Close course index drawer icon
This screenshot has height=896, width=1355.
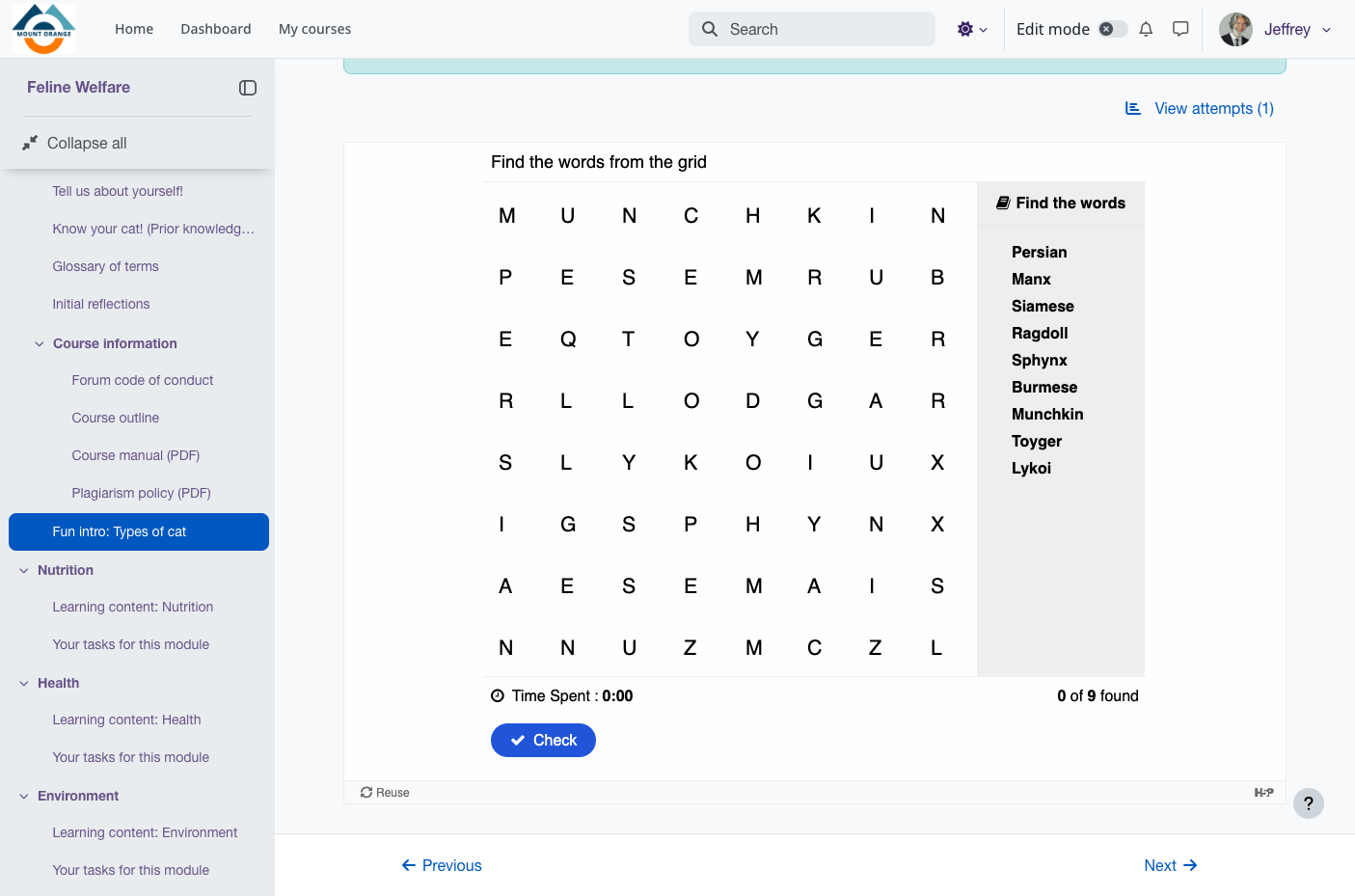(248, 88)
